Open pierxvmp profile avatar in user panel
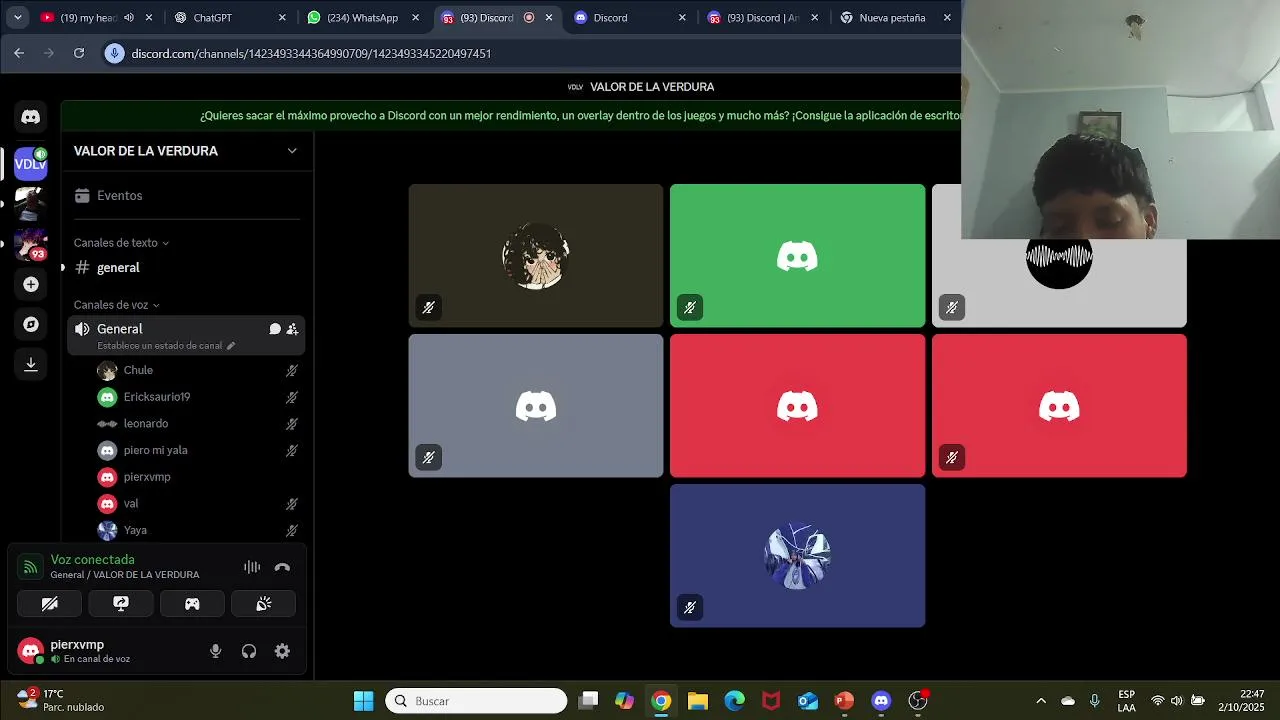Image resolution: width=1280 pixels, height=720 pixels. click(31, 652)
